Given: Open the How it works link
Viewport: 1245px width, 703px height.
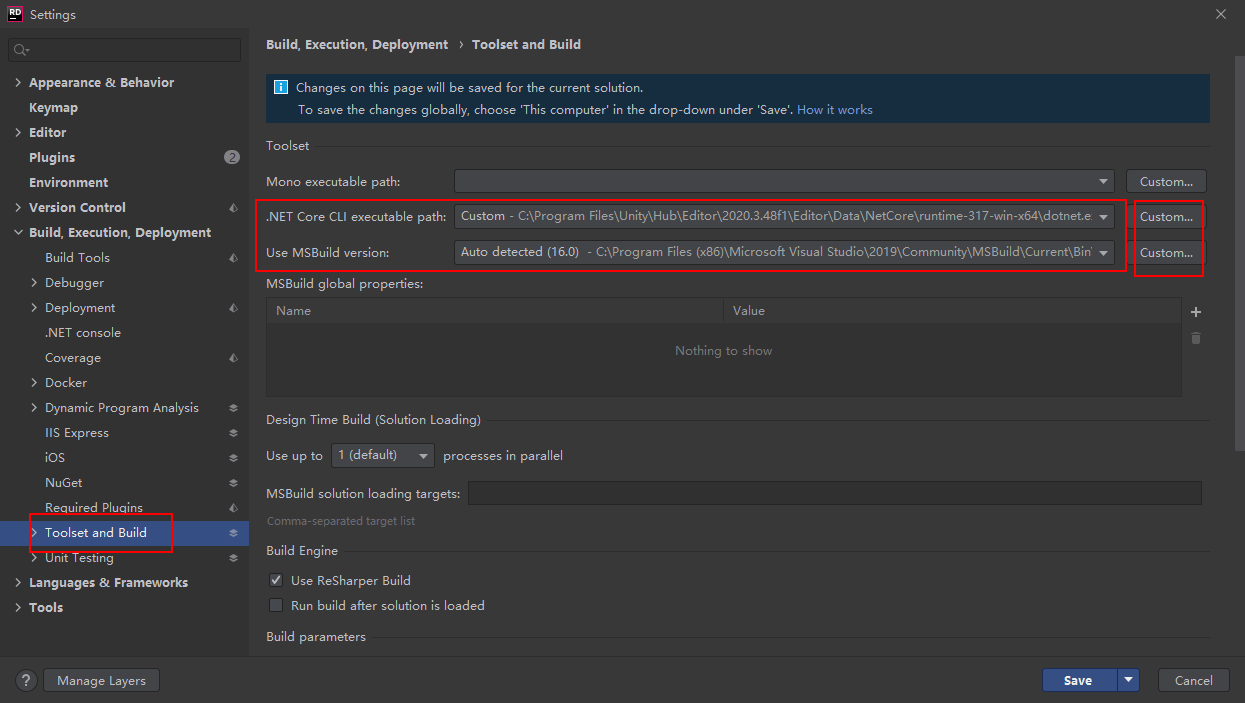Looking at the screenshot, I should [835, 110].
